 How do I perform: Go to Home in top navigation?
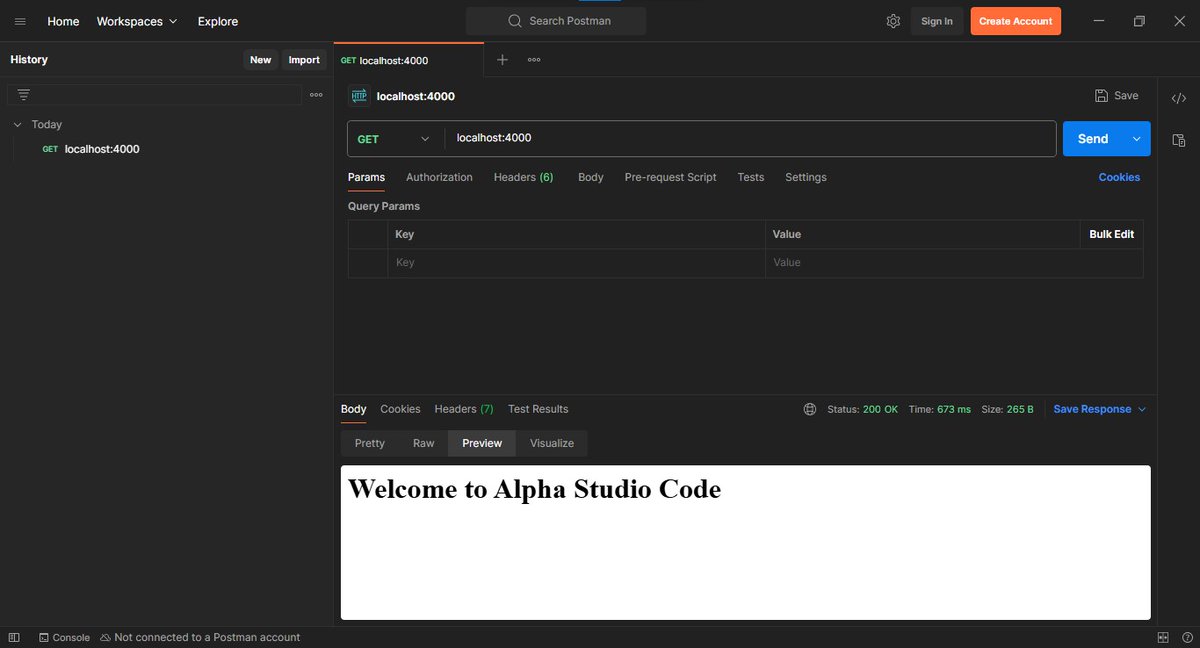click(x=63, y=21)
